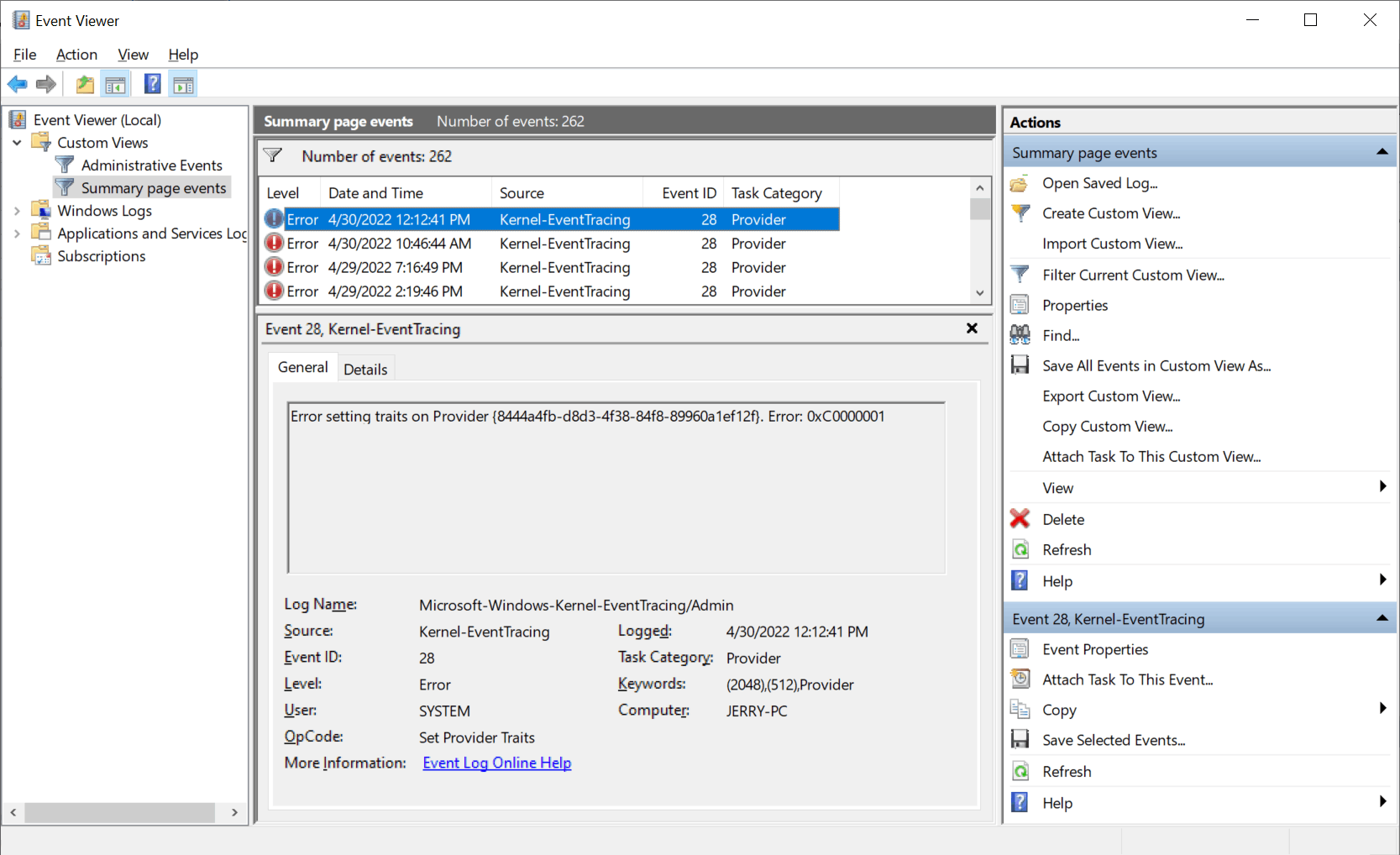The image size is (1400, 855).
Task: Click Import Custom View action
Action: pos(1112,244)
